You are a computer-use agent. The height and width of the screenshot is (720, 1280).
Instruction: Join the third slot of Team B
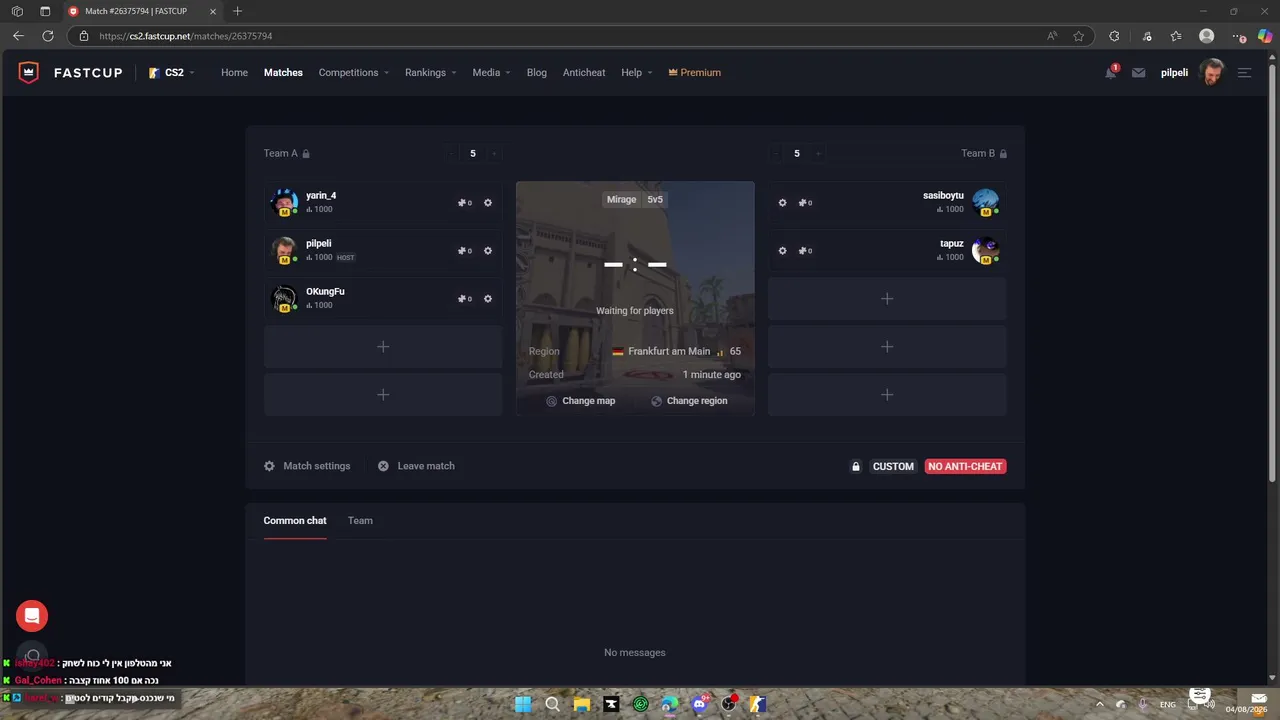click(887, 299)
